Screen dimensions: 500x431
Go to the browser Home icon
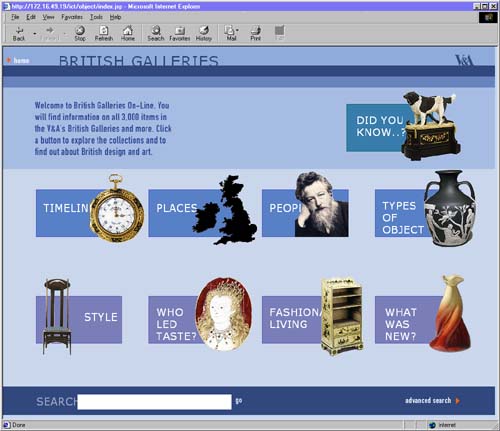128,33
